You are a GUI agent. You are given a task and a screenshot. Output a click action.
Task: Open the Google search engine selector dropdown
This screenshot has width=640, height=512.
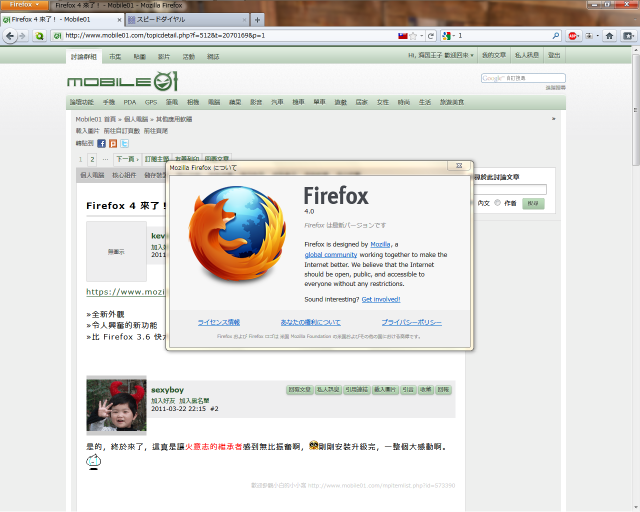(448, 36)
